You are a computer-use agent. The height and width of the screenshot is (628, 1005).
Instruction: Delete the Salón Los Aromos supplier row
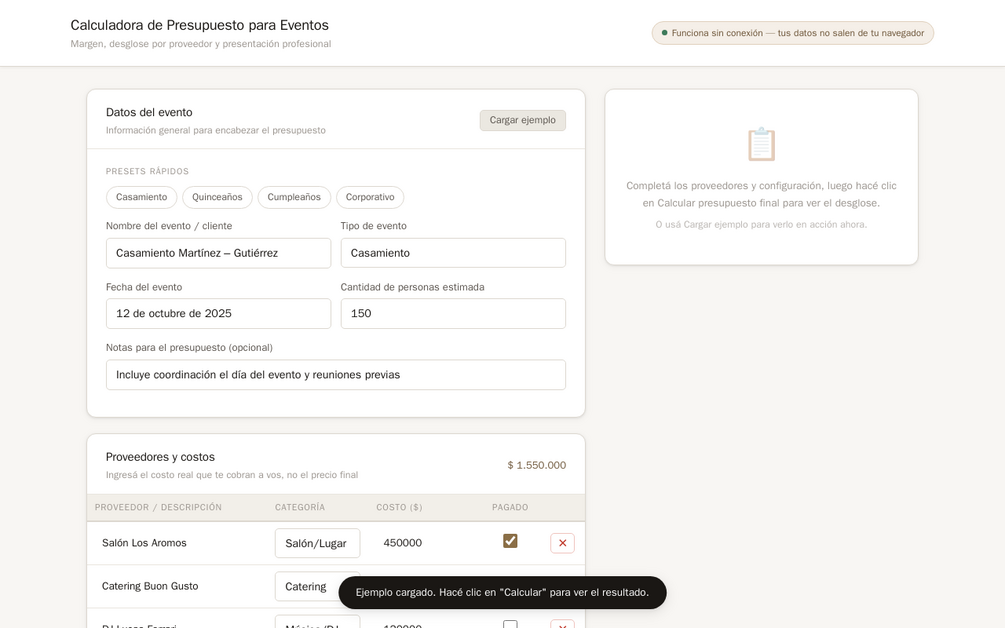click(562, 543)
